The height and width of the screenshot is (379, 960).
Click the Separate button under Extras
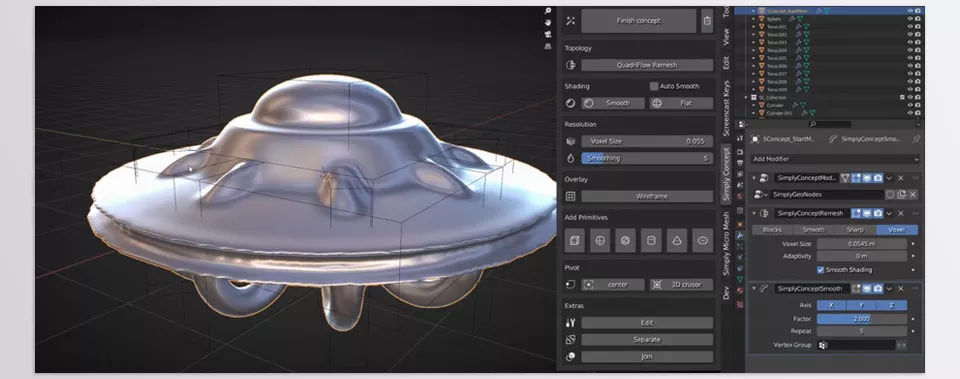647,339
